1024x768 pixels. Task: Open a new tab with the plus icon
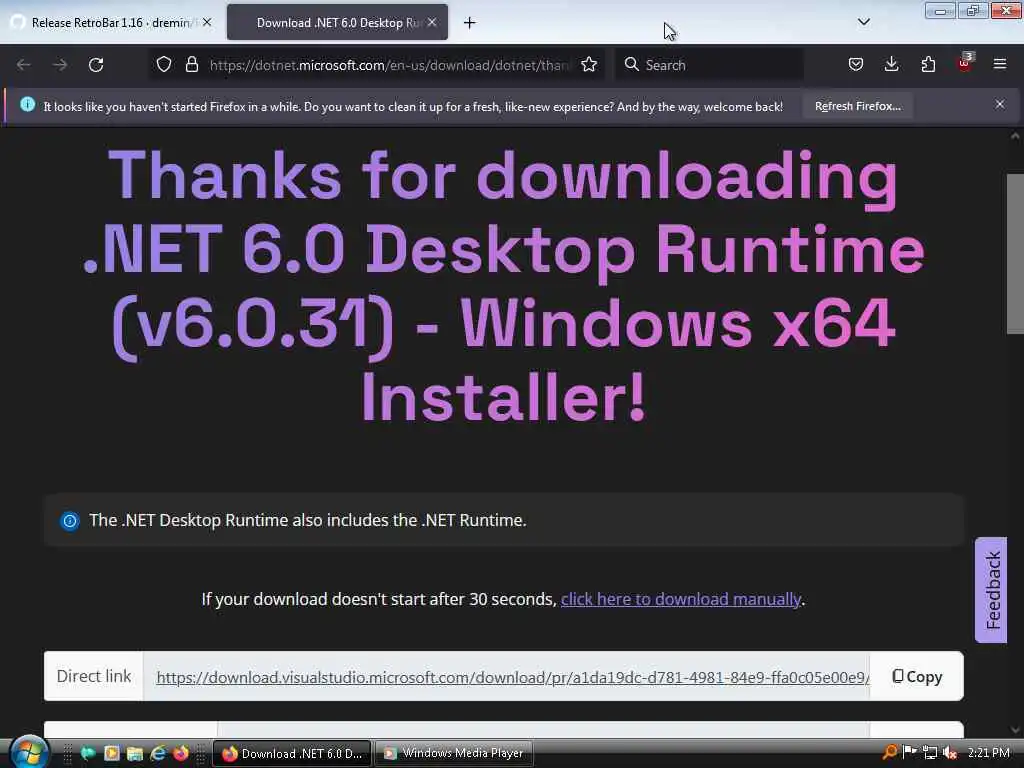(470, 23)
